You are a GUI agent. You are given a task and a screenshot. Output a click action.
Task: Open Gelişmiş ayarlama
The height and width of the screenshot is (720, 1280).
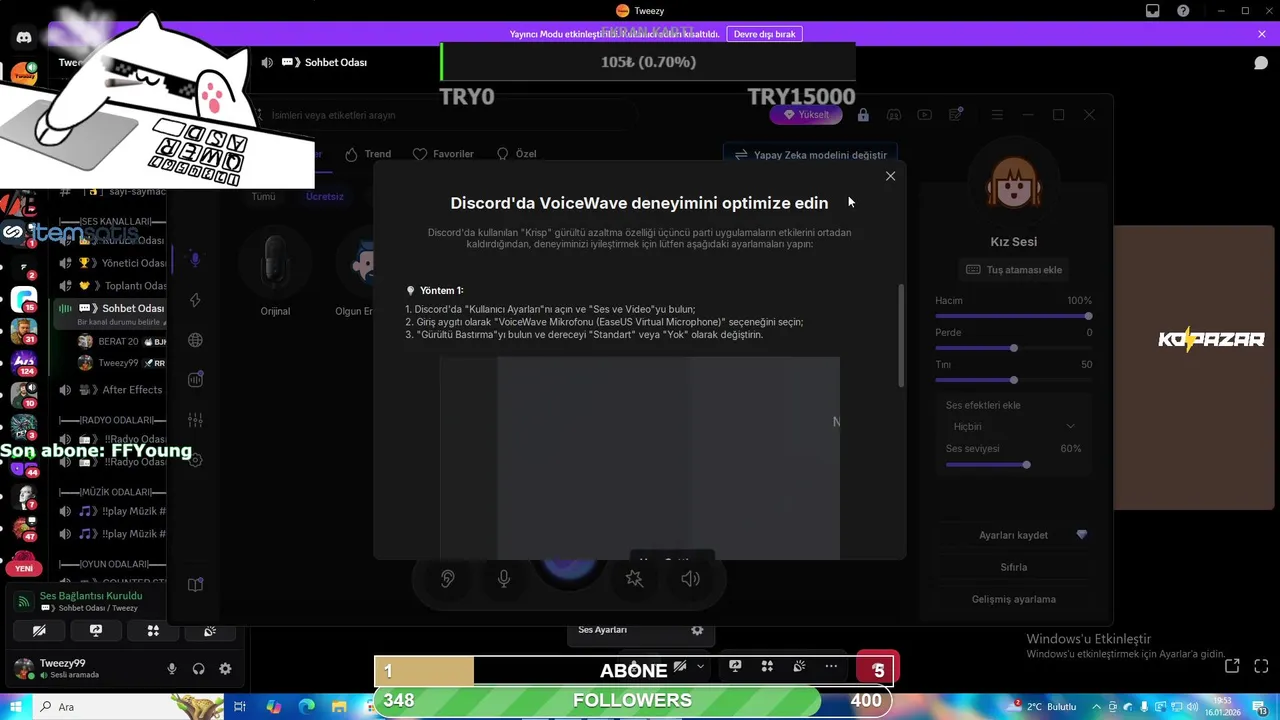click(1014, 599)
